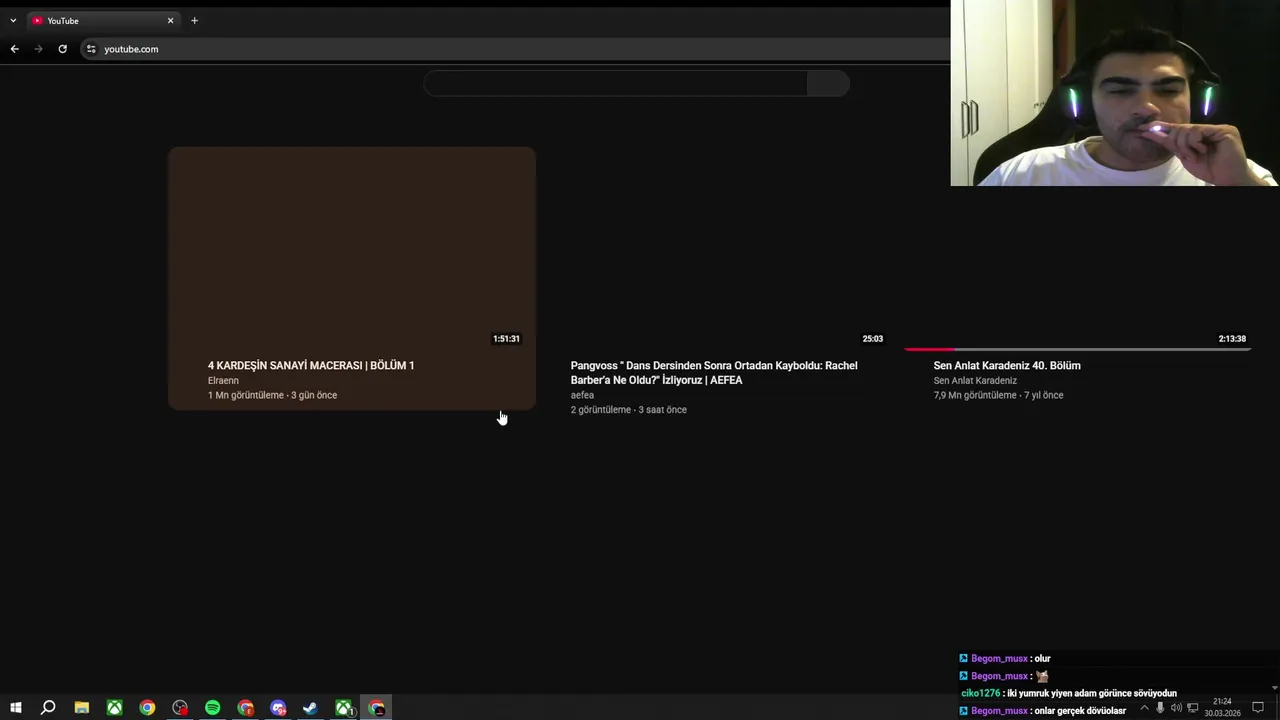Viewport: 1280px width, 720px height.
Task: Open the Chrome profile icon beside Discord
Action: pos(246,708)
